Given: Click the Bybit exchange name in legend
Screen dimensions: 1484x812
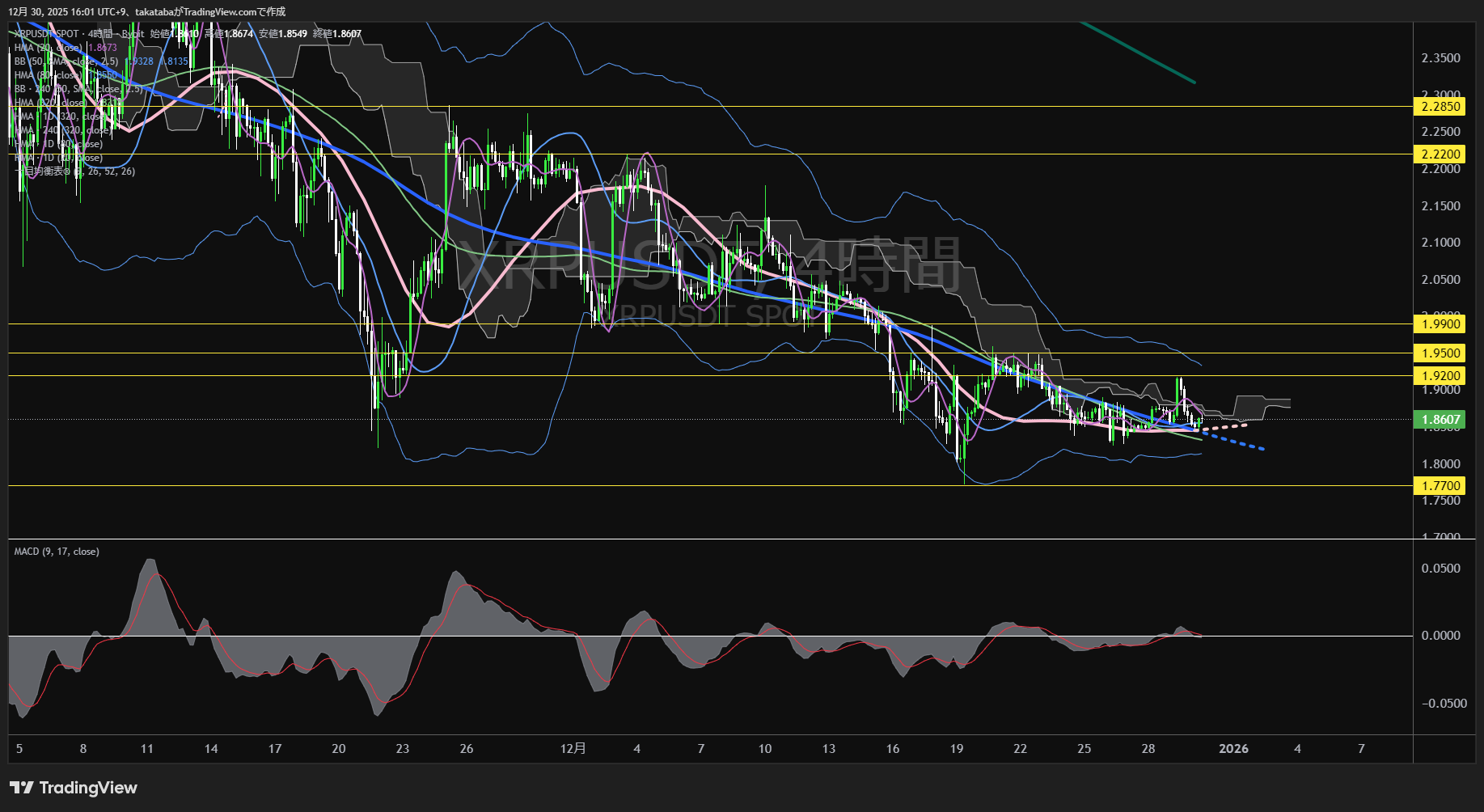Looking at the screenshot, I should pos(132,35).
